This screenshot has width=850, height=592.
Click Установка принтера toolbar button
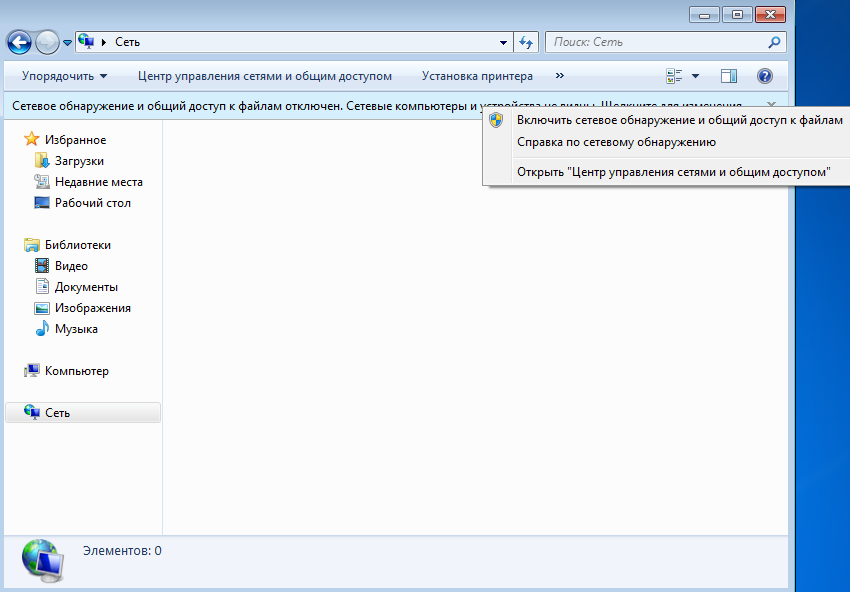coord(477,76)
